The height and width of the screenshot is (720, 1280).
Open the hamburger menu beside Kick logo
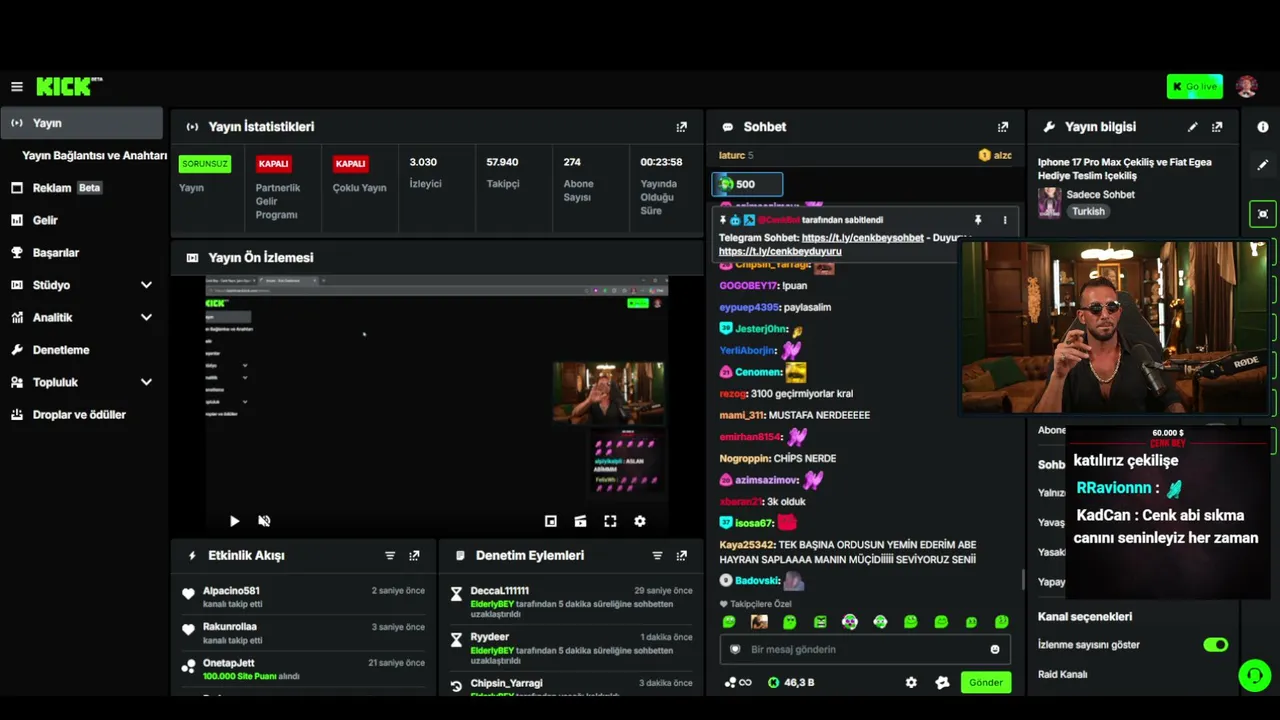17,87
